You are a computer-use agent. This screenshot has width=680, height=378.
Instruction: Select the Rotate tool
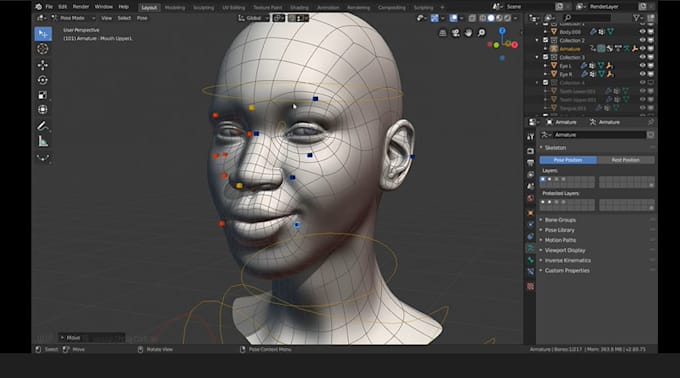[x=43, y=80]
